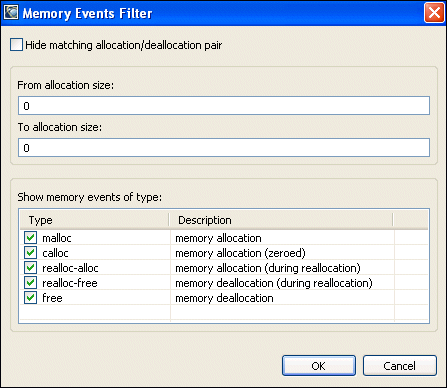Uncheck the calloc event type
This screenshot has width=447, height=388.
point(30,253)
